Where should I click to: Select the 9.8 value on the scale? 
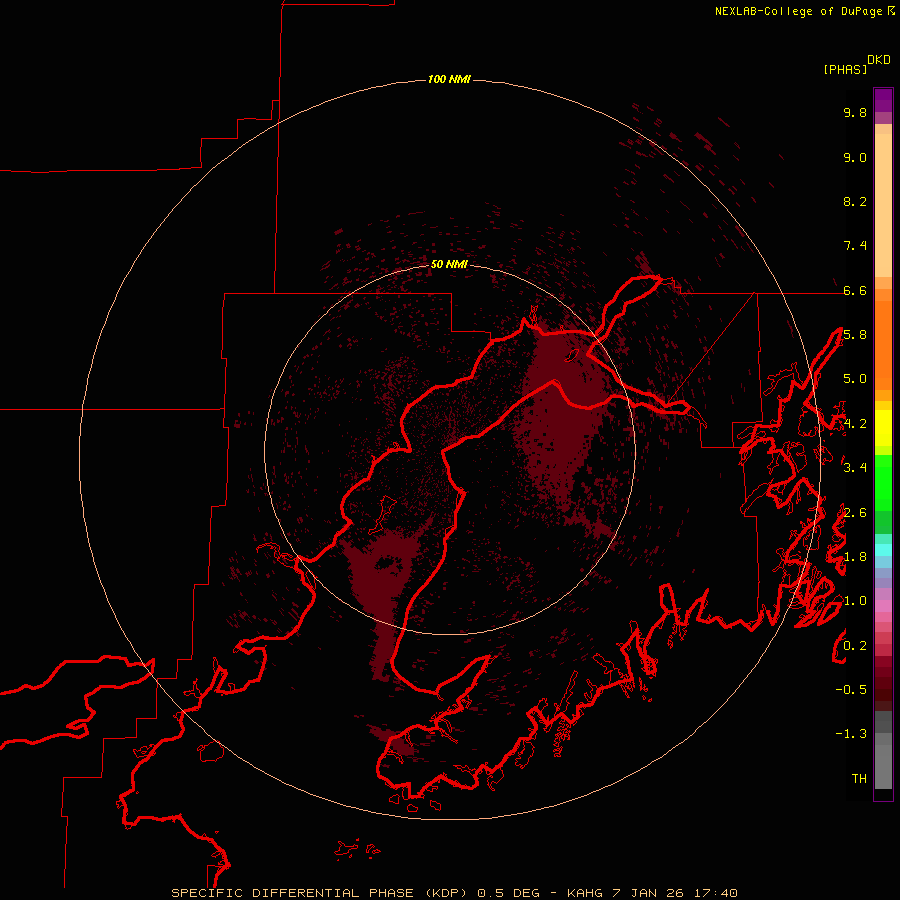[855, 112]
